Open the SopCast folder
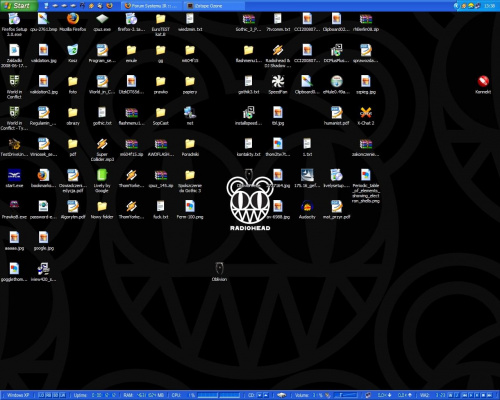Screen dimensions: 500x400 [161, 116]
